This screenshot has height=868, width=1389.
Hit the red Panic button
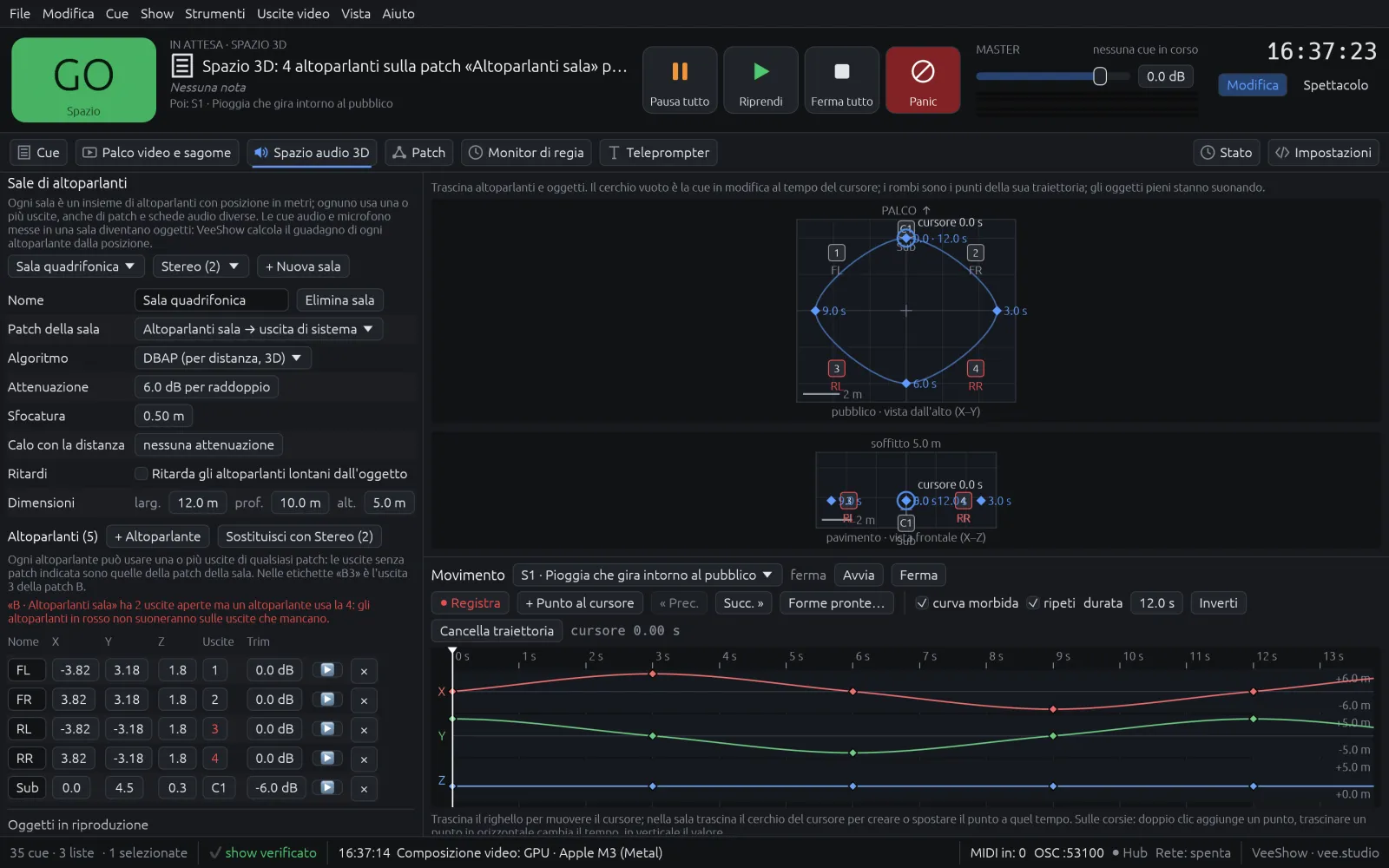923,80
